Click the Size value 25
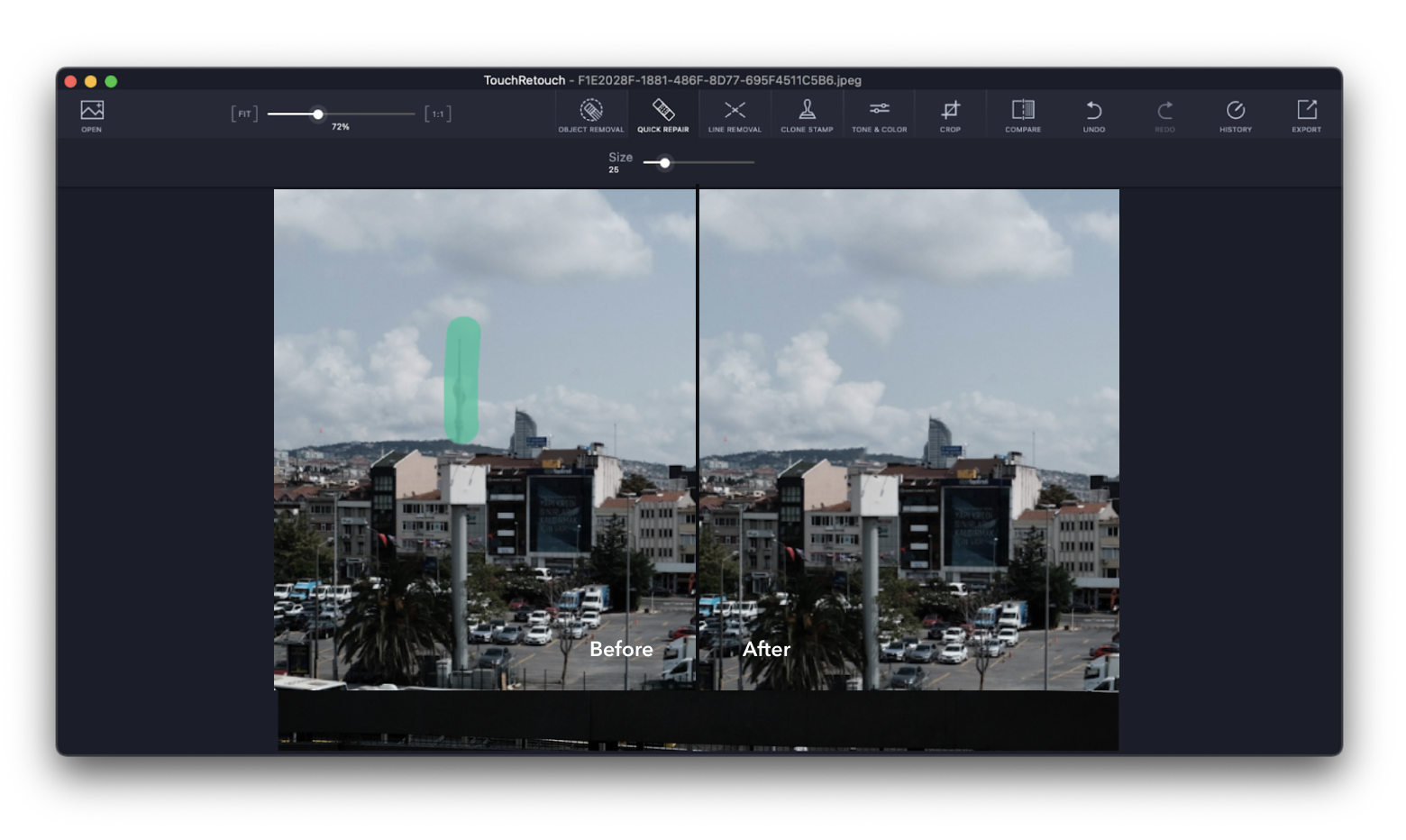The width and height of the screenshot is (1406, 840). coord(614,169)
